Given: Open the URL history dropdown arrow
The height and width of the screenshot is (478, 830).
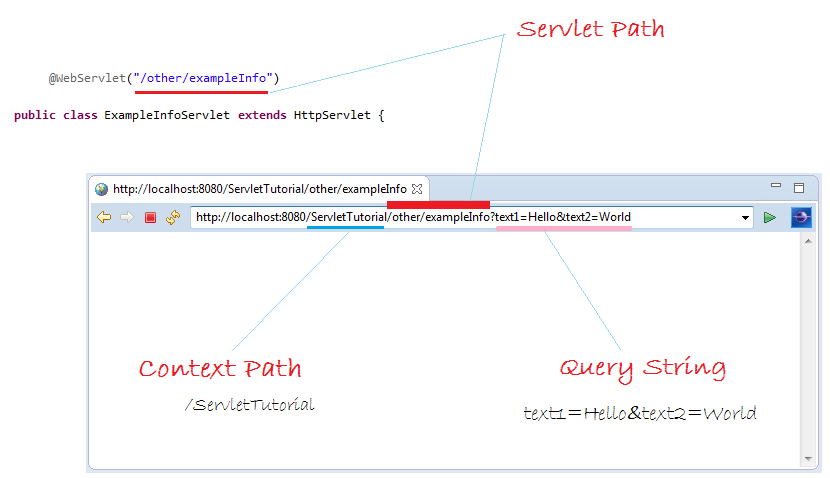Looking at the screenshot, I should (745, 218).
